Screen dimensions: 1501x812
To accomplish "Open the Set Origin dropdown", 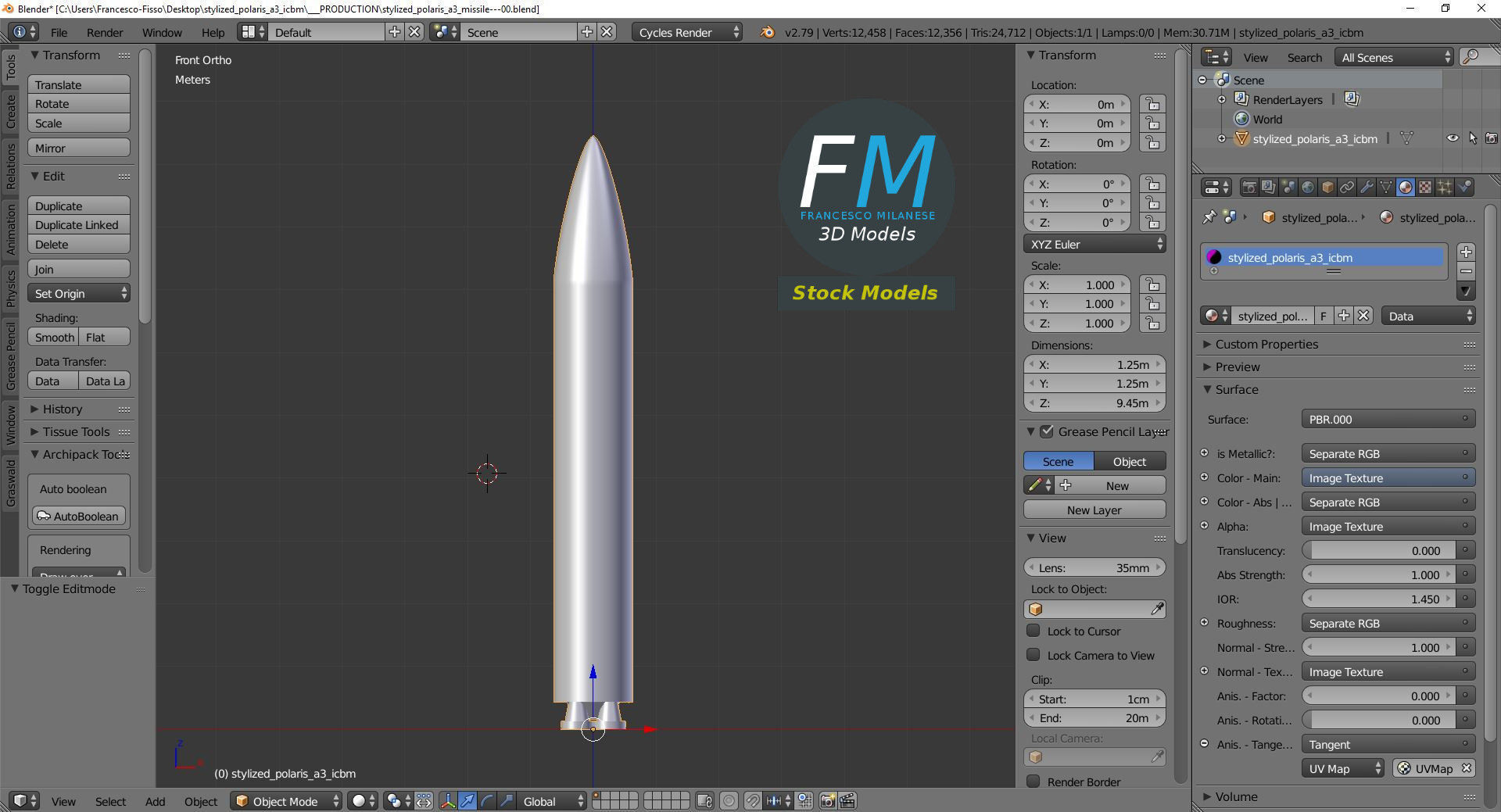I will click(79, 293).
